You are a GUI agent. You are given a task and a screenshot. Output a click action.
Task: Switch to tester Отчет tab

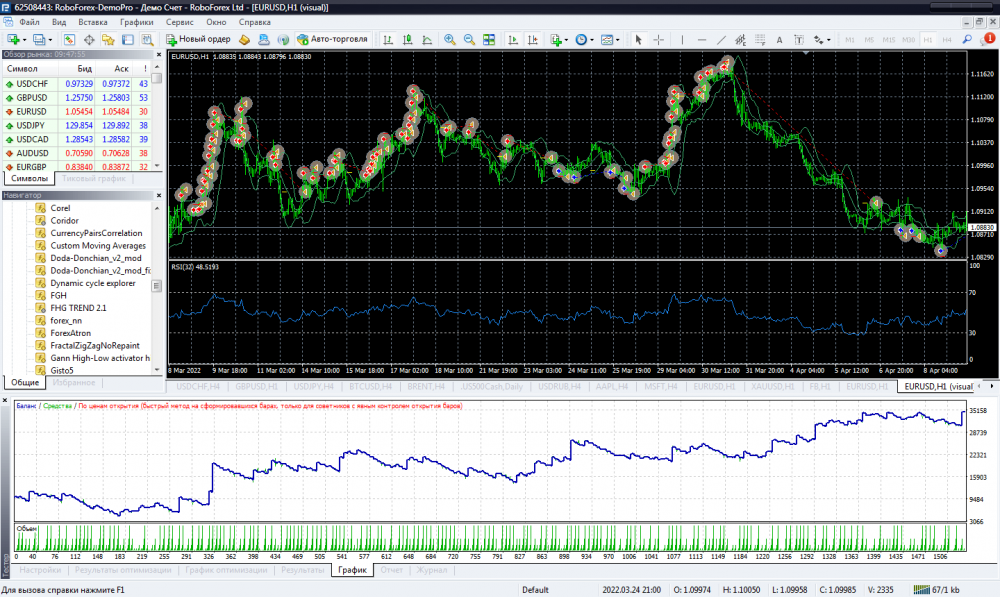click(x=392, y=570)
